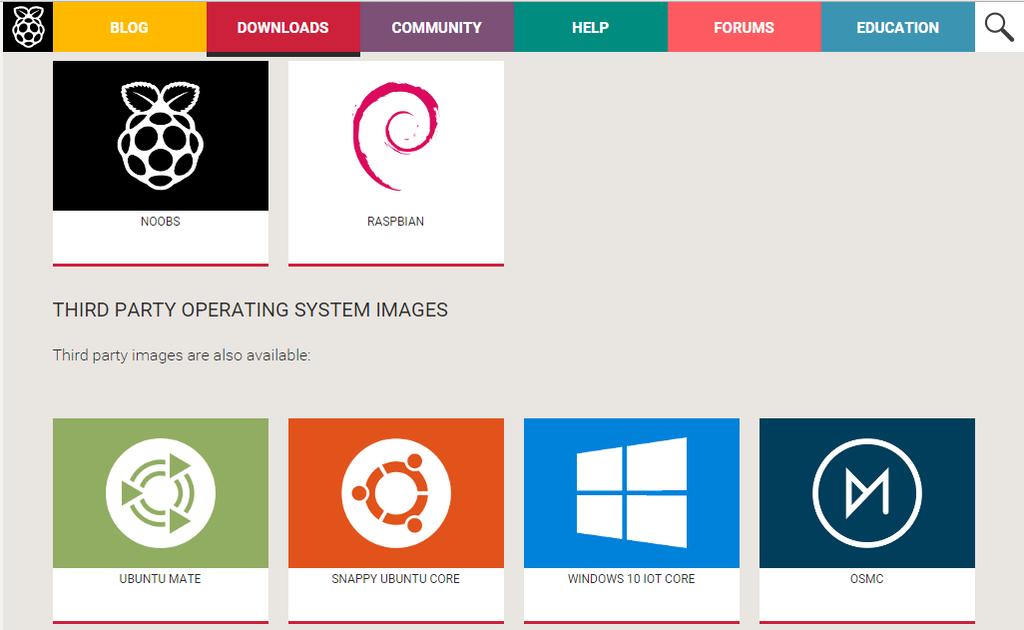Click the Third Party Operating System Images heading

click(x=250, y=309)
